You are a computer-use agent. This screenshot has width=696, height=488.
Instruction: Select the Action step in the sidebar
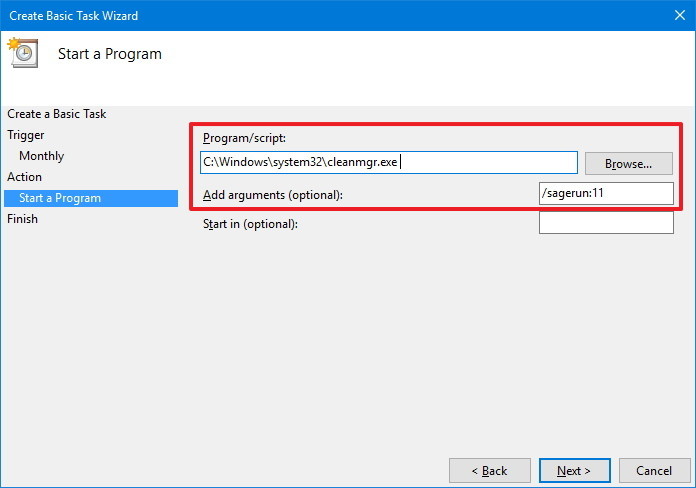point(25,177)
